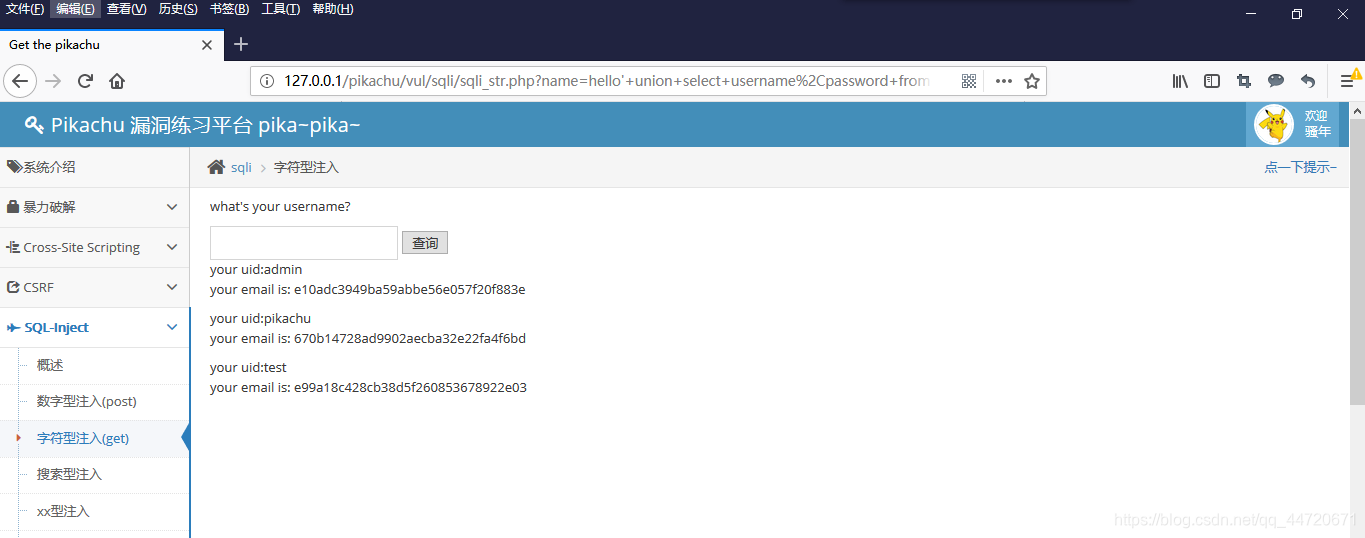
Task: Restore the browser window size
Action: tap(1297, 14)
